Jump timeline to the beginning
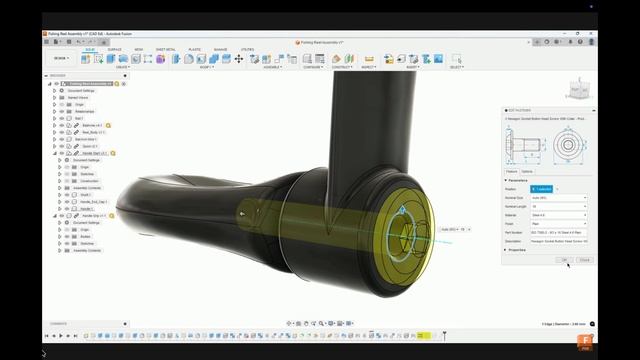640x360 pixels. (x=47, y=336)
